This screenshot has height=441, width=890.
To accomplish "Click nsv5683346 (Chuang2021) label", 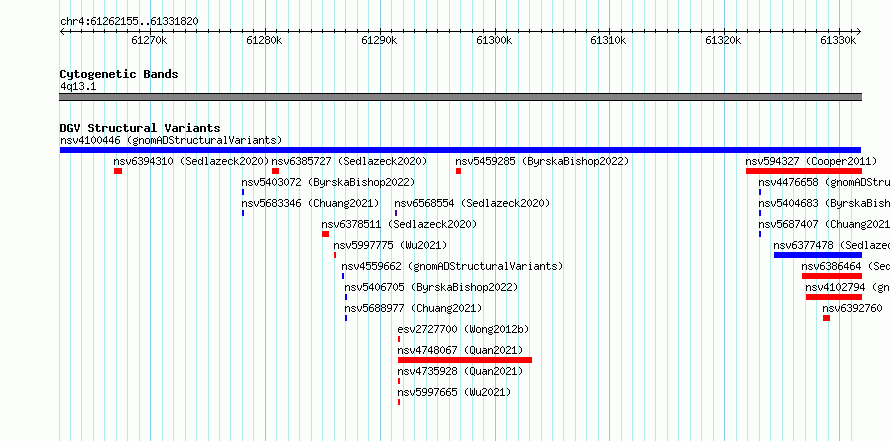I will (x=310, y=203).
